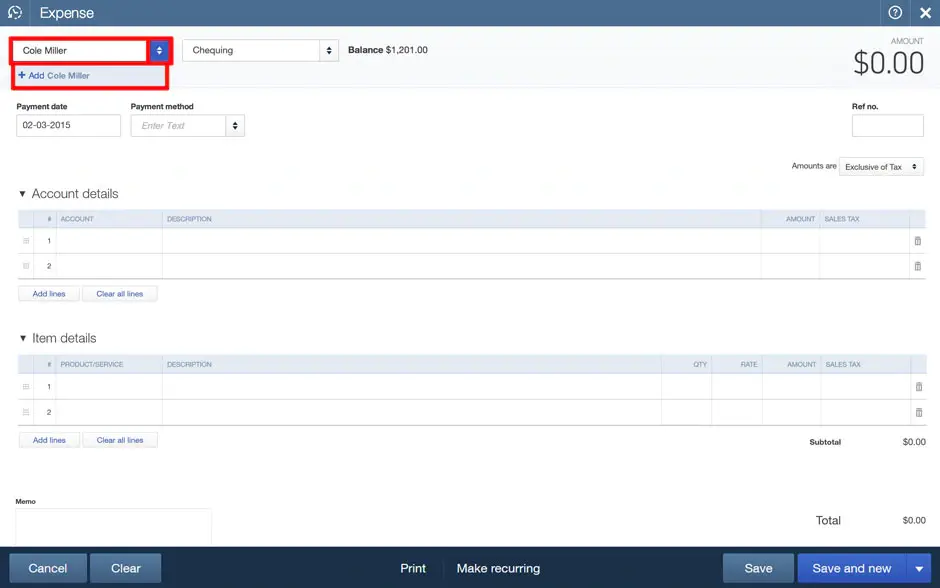Click Clear all lines under Account details

coord(120,294)
